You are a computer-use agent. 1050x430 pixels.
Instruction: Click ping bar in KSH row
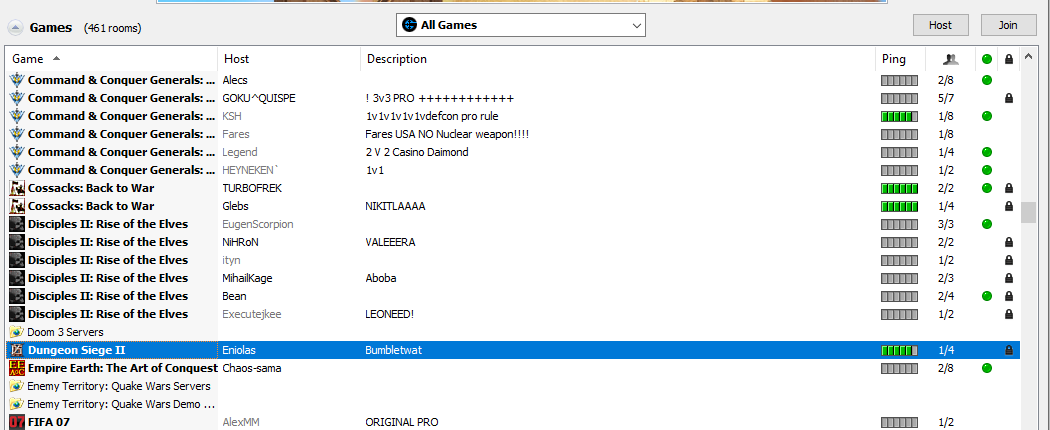(899, 117)
